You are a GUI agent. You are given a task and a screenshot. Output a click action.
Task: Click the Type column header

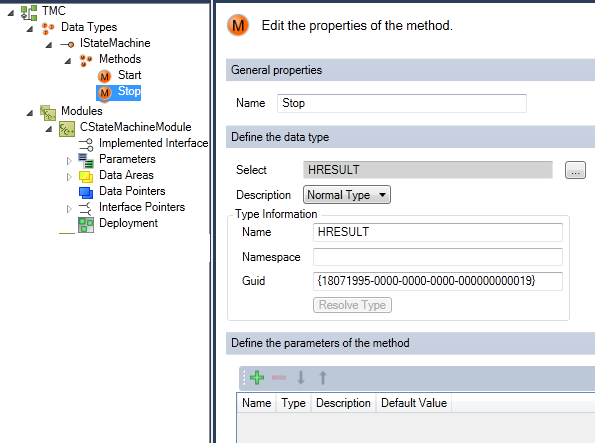pos(293,403)
